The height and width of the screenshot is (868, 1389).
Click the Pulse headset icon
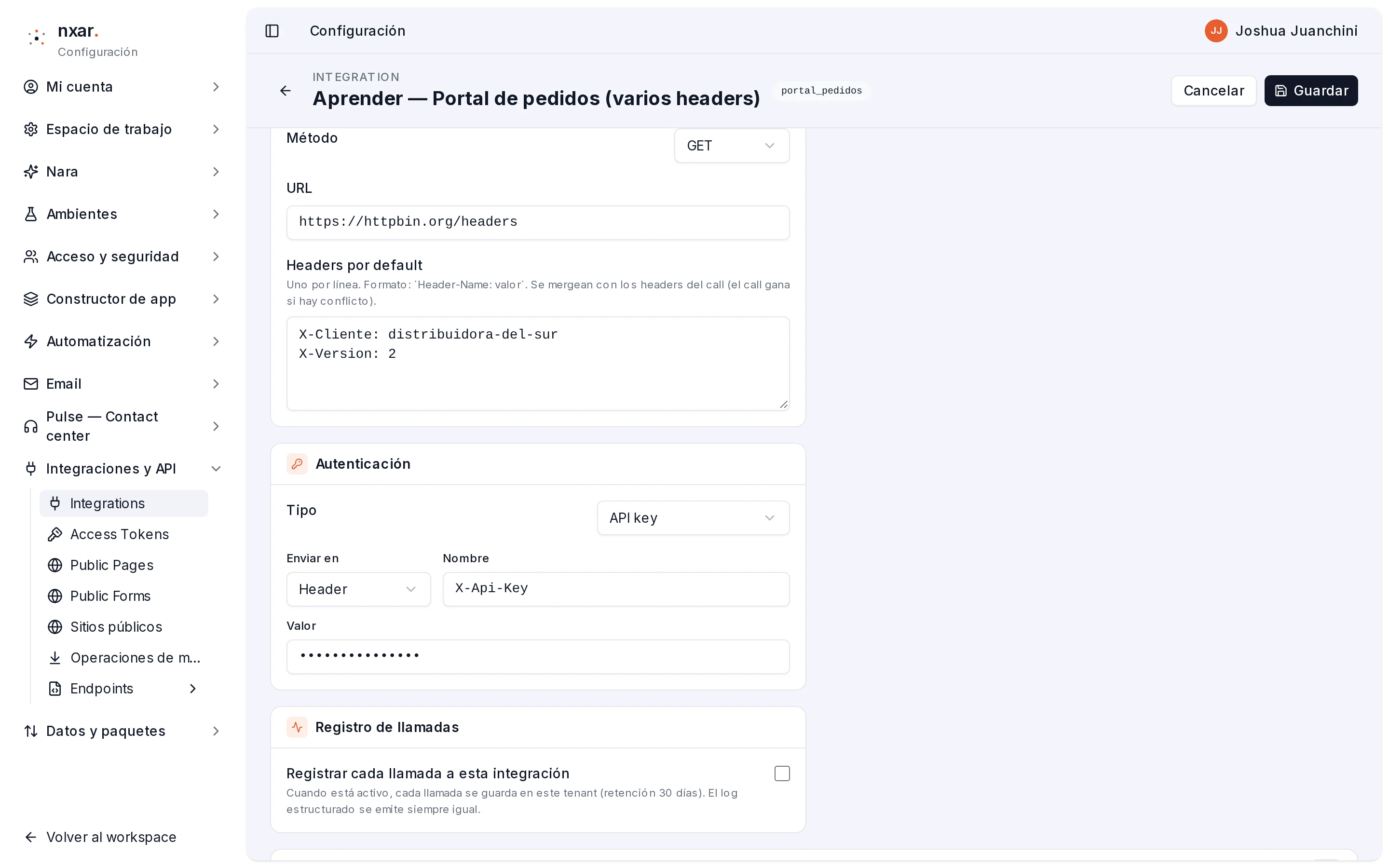point(31,427)
